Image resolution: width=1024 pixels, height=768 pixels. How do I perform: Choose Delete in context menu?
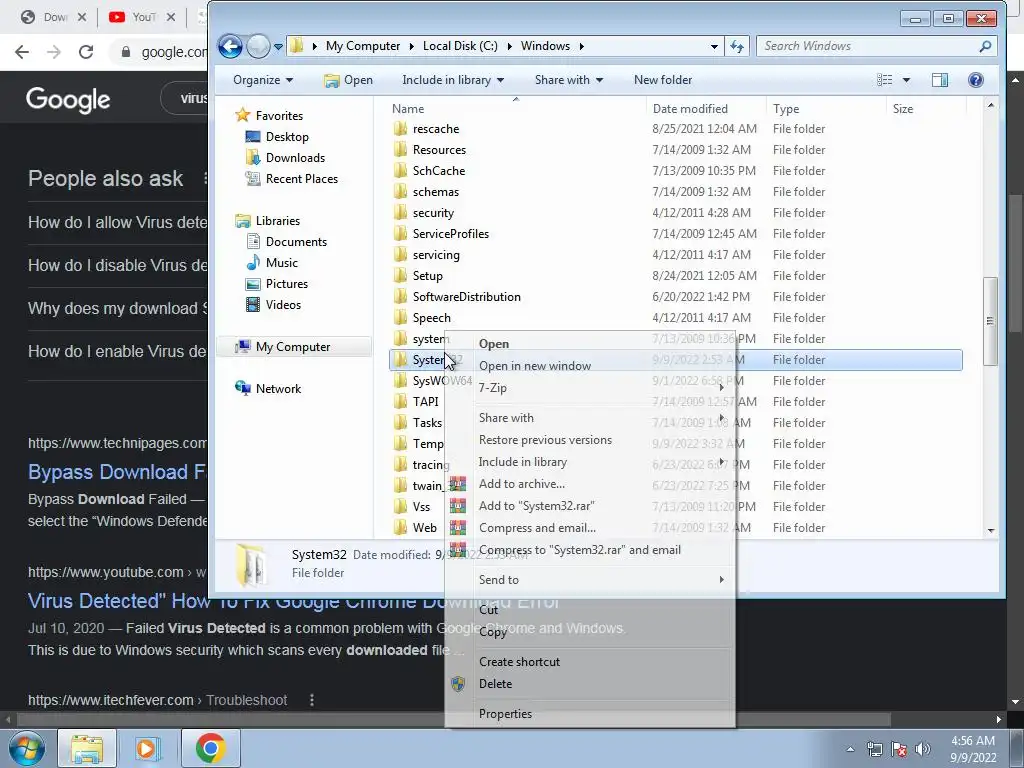[x=589, y=684]
